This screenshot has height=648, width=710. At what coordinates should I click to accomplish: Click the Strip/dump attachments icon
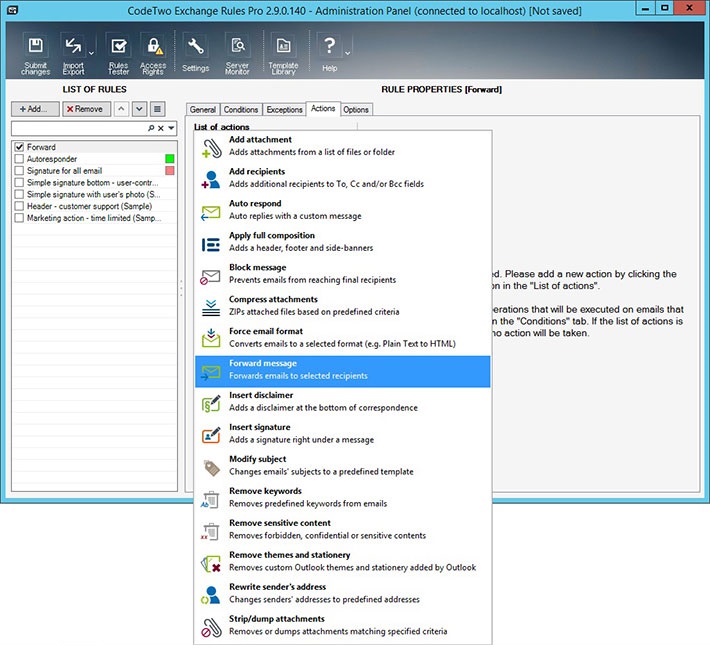pyautogui.click(x=211, y=627)
